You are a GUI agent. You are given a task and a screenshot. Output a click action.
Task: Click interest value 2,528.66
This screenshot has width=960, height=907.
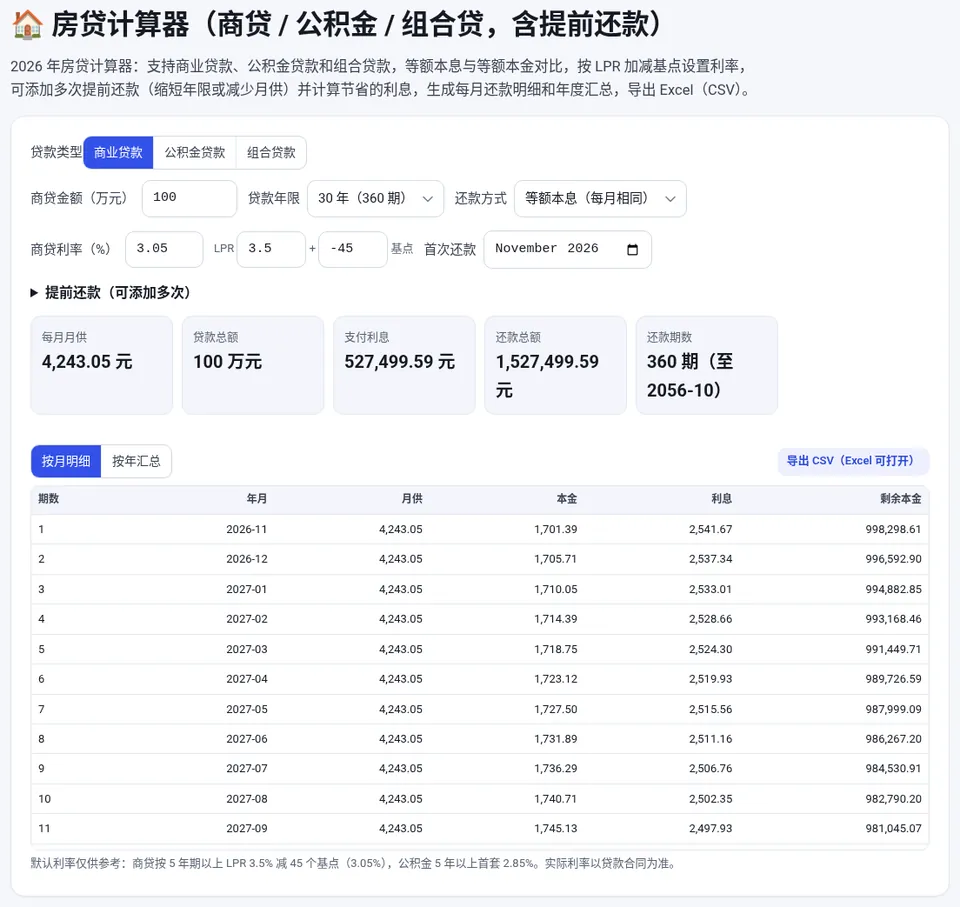point(711,619)
